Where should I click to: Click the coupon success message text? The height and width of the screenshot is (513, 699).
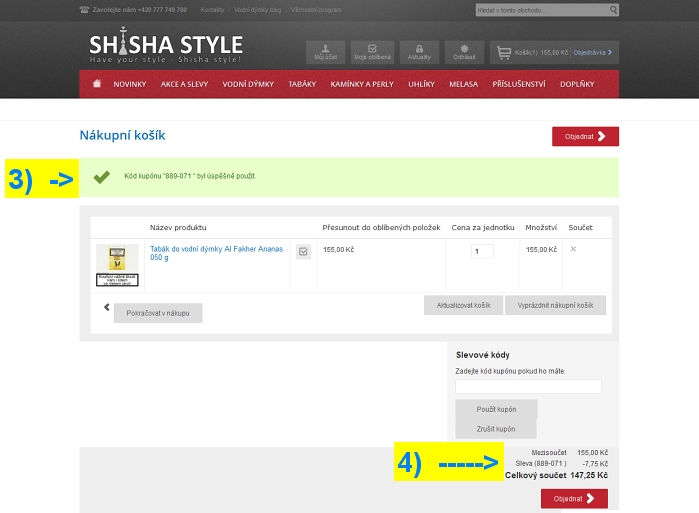point(190,176)
